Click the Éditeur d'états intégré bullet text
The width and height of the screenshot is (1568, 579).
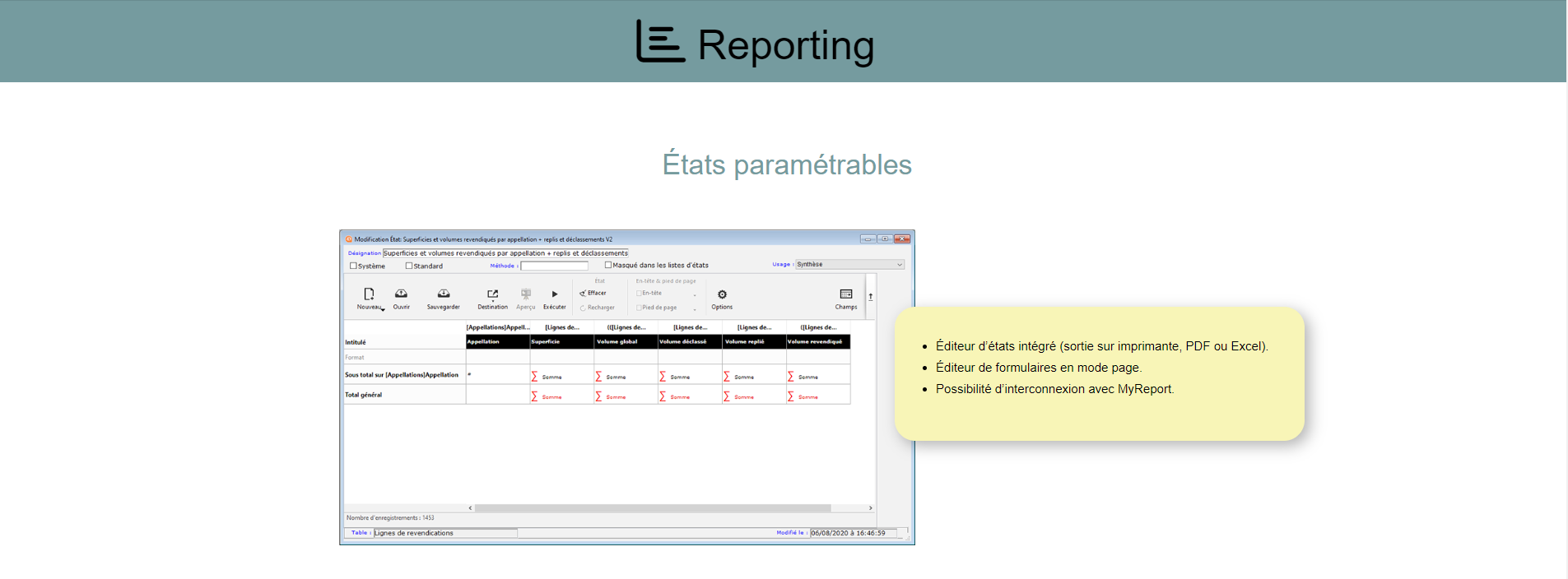pos(1102,346)
